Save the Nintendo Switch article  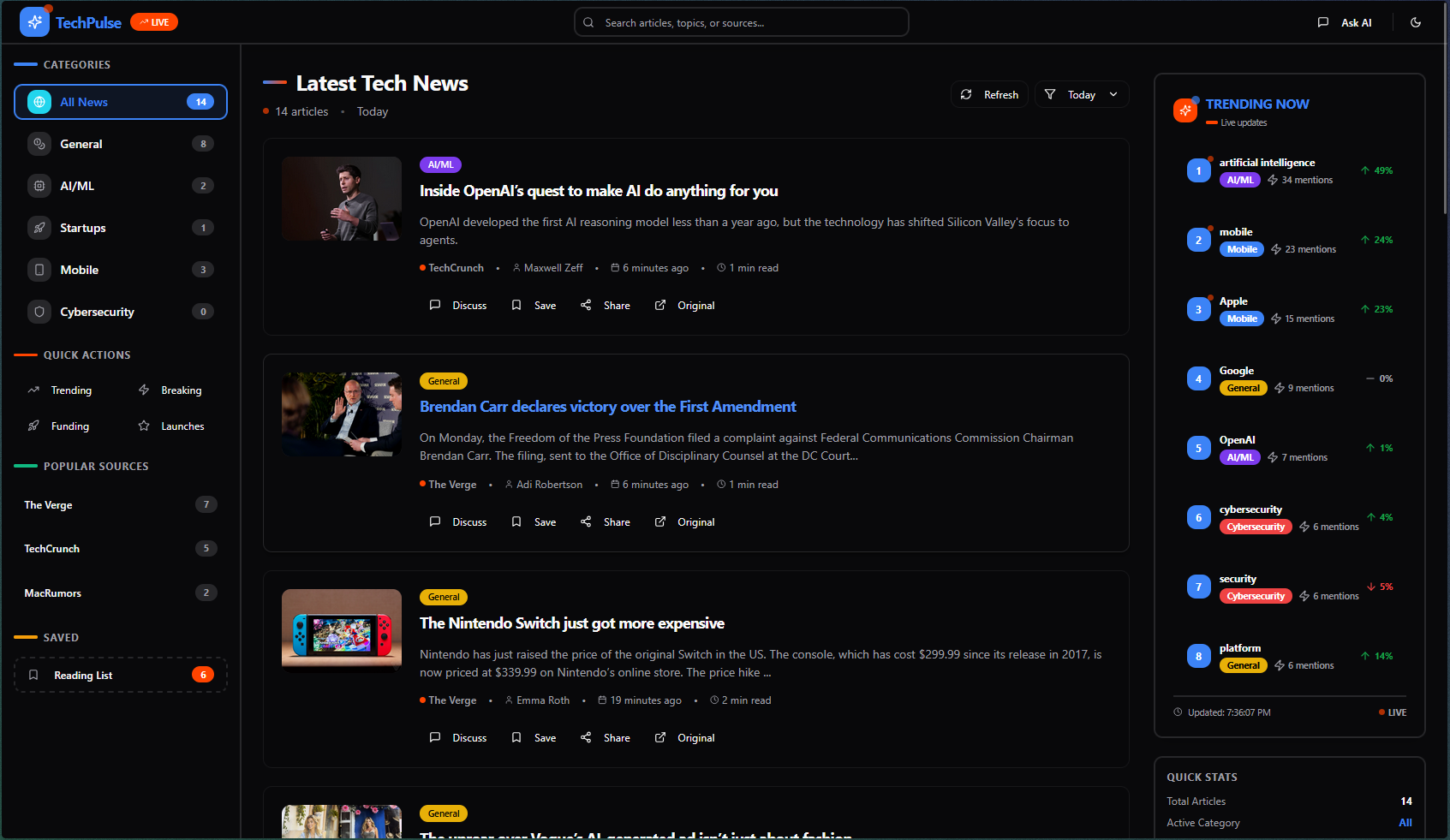534,738
